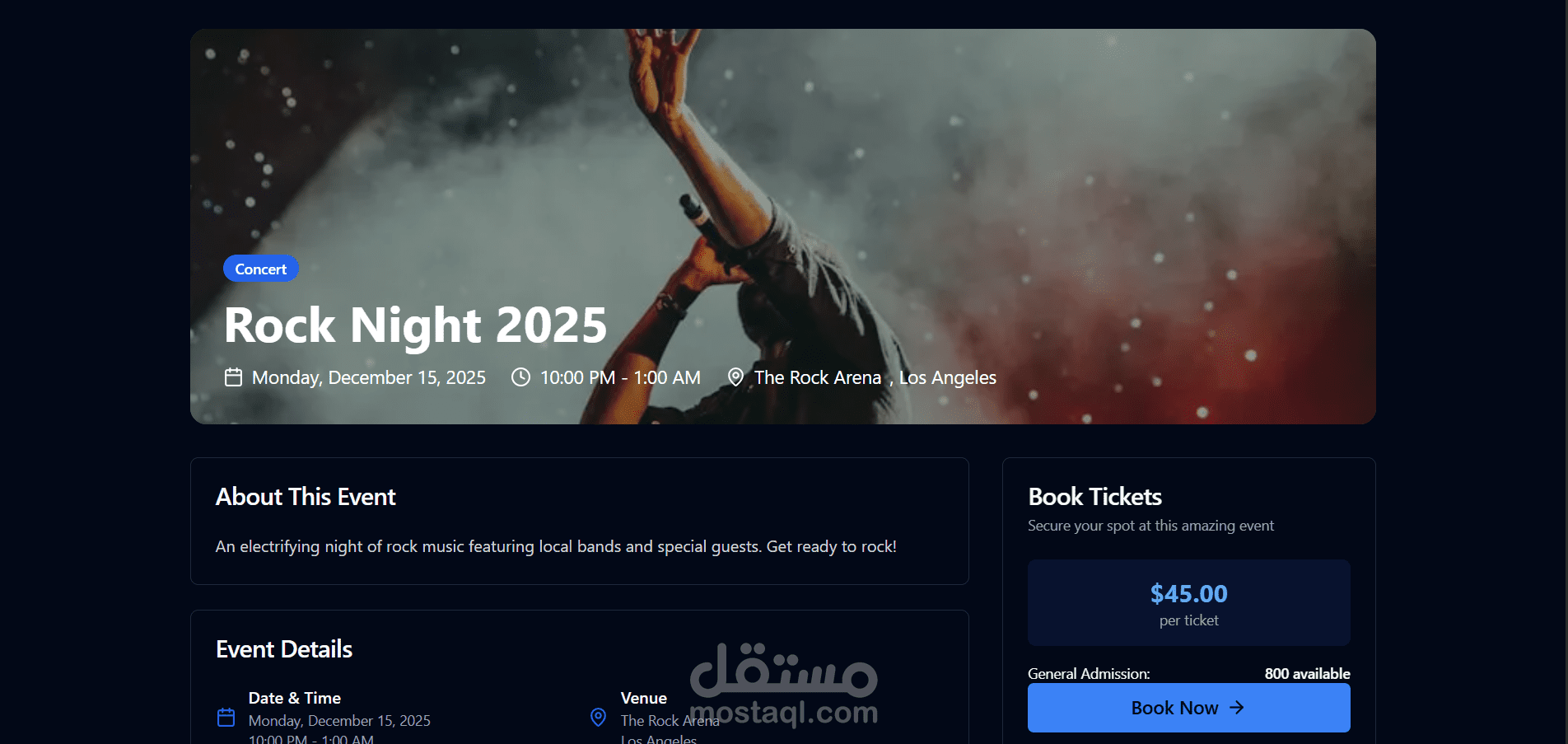Click the Rock Night 2025 title
The width and height of the screenshot is (1568, 744).
pyautogui.click(x=415, y=325)
